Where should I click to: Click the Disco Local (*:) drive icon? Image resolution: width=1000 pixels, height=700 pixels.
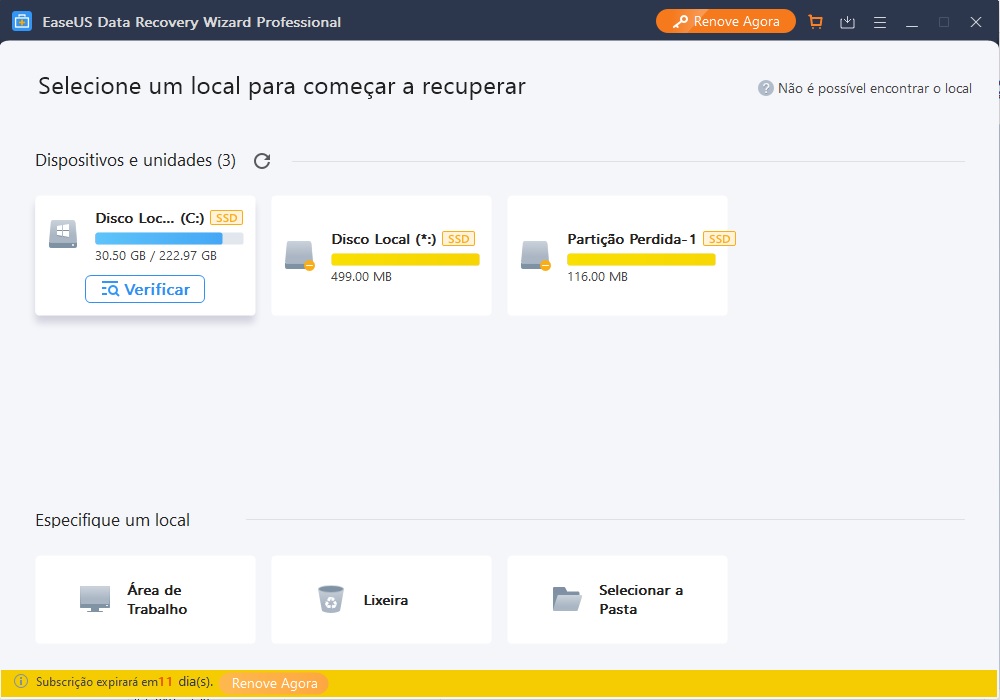coord(300,255)
